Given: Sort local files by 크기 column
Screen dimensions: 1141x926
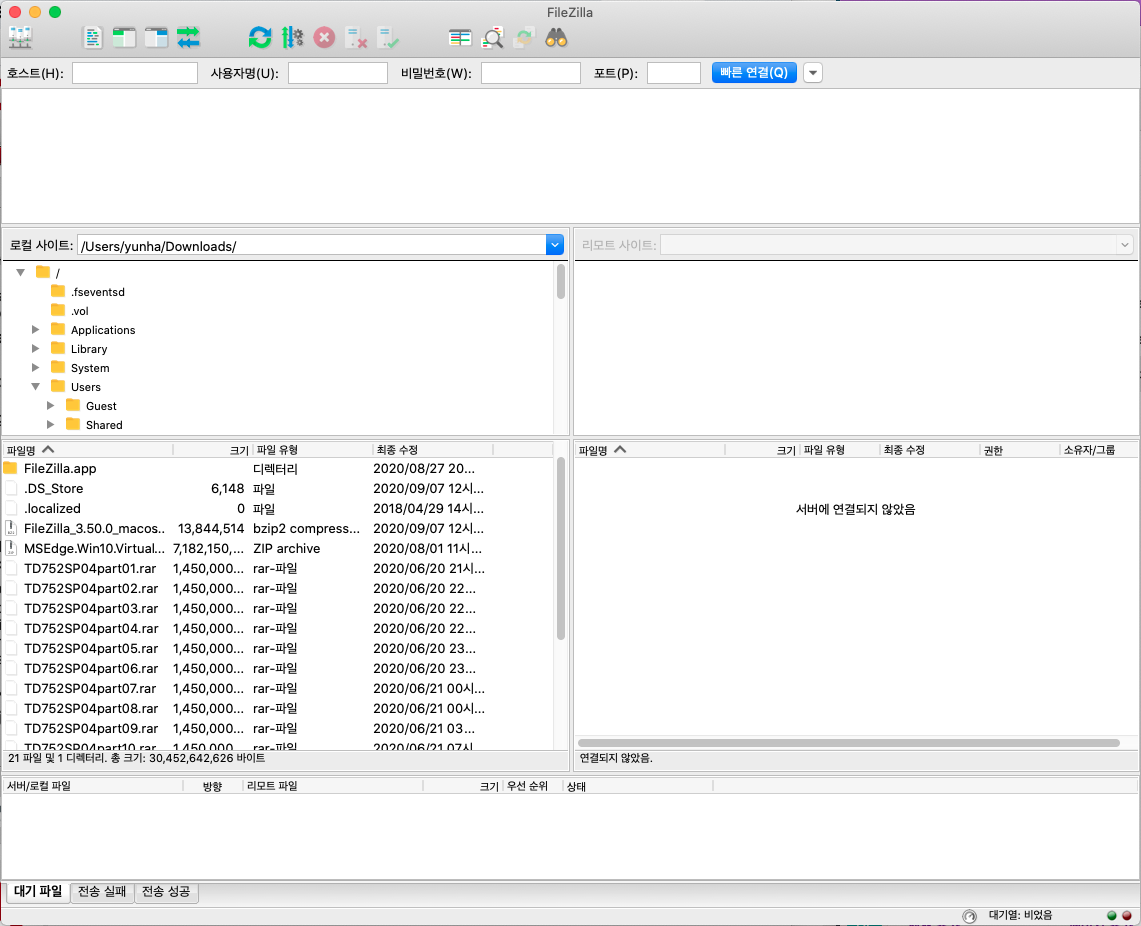Looking at the screenshot, I should click(x=212, y=450).
